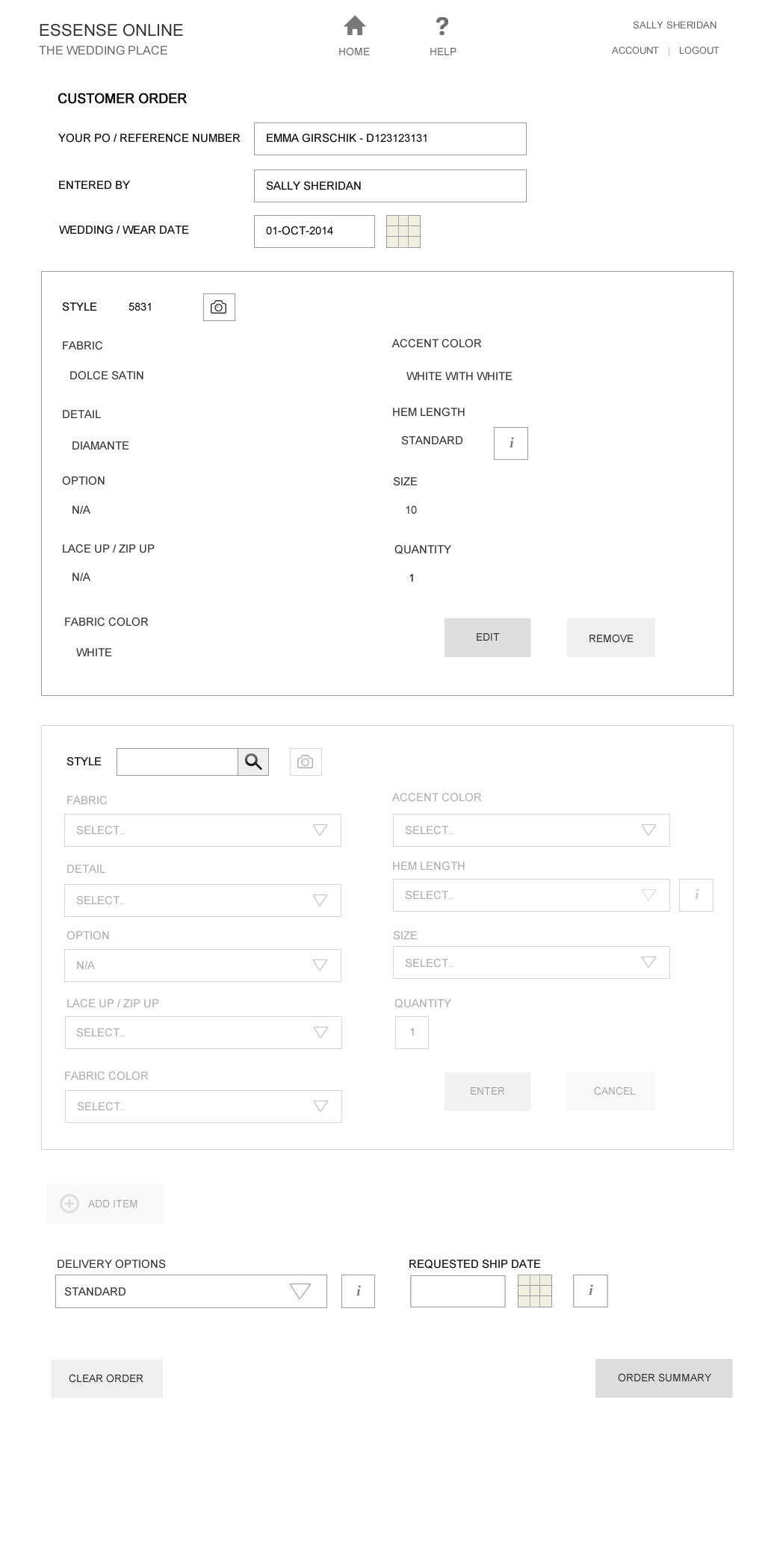Click the Home house icon
This screenshot has width=765, height=1568.
[x=354, y=27]
